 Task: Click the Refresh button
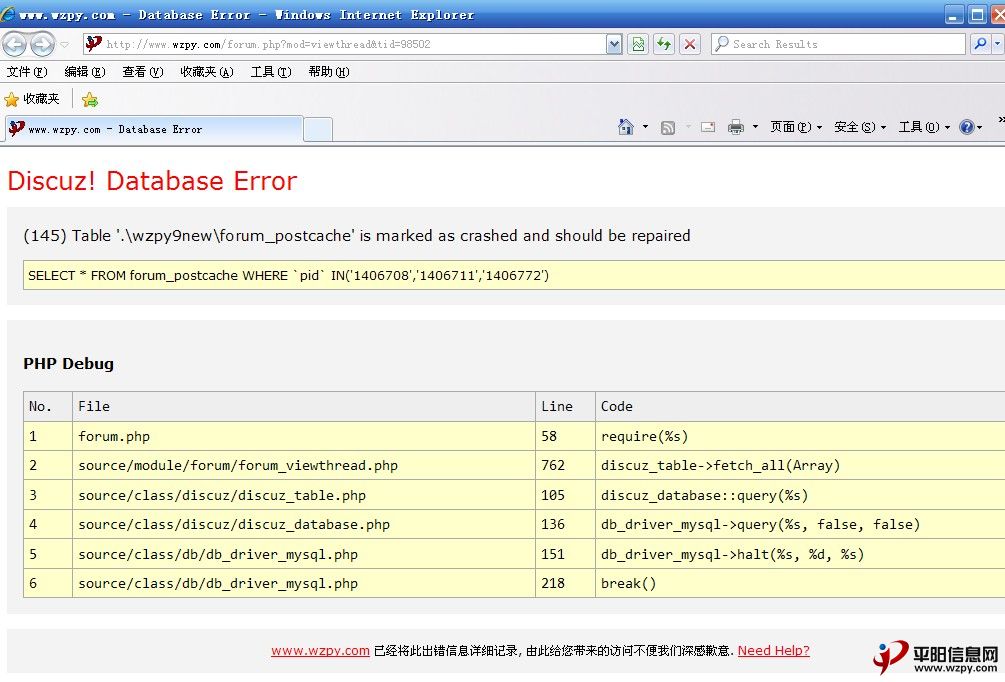(664, 44)
